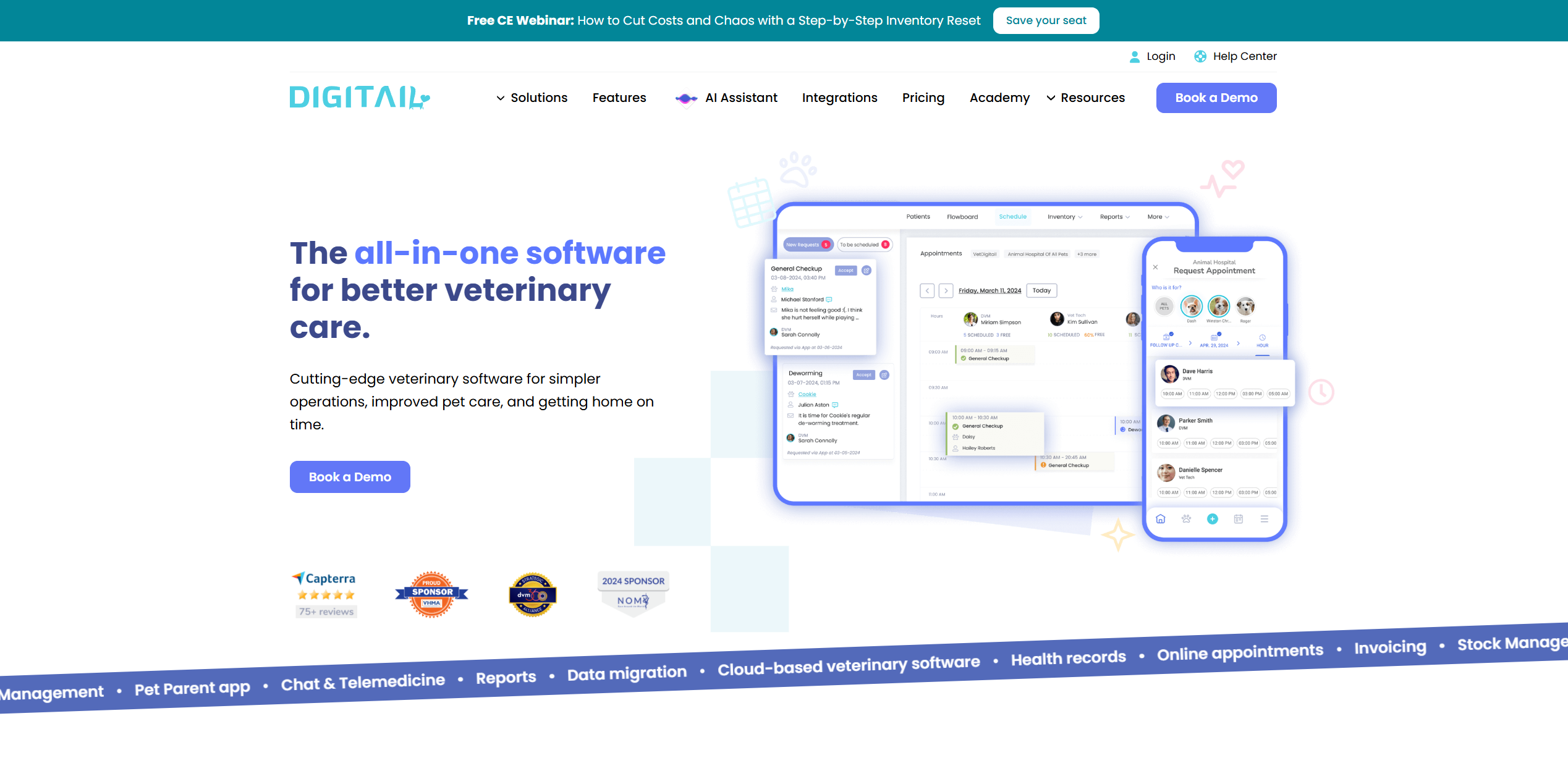Click Save your seat button

point(1046,20)
